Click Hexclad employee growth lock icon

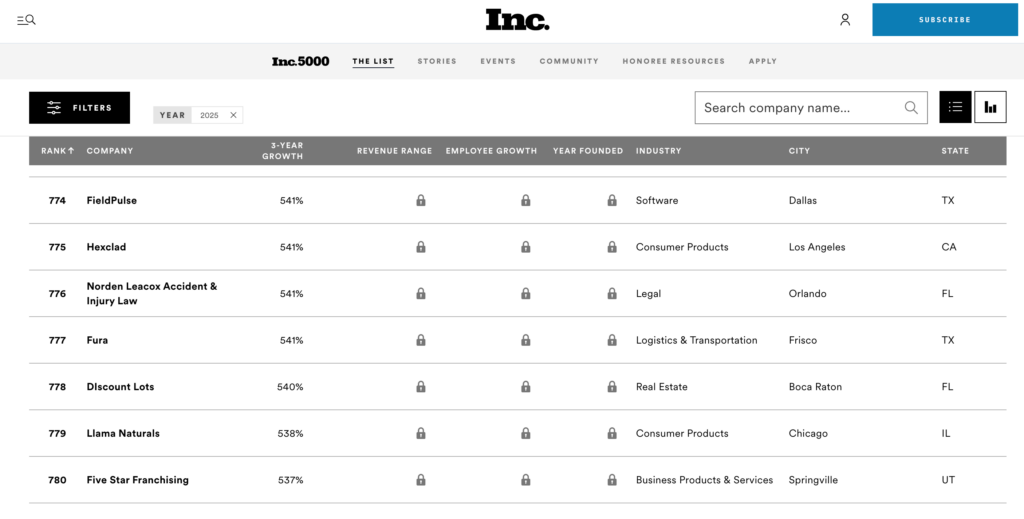click(x=526, y=247)
